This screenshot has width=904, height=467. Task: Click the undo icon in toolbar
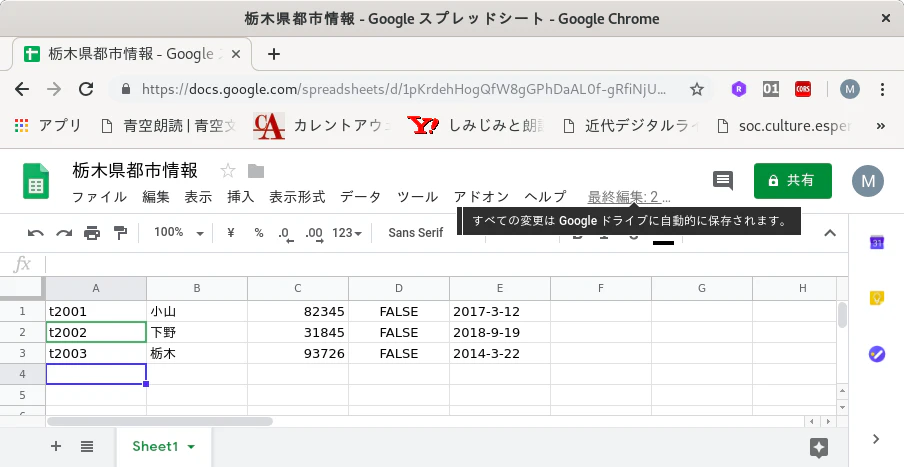pyautogui.click(x=36, y=233)
